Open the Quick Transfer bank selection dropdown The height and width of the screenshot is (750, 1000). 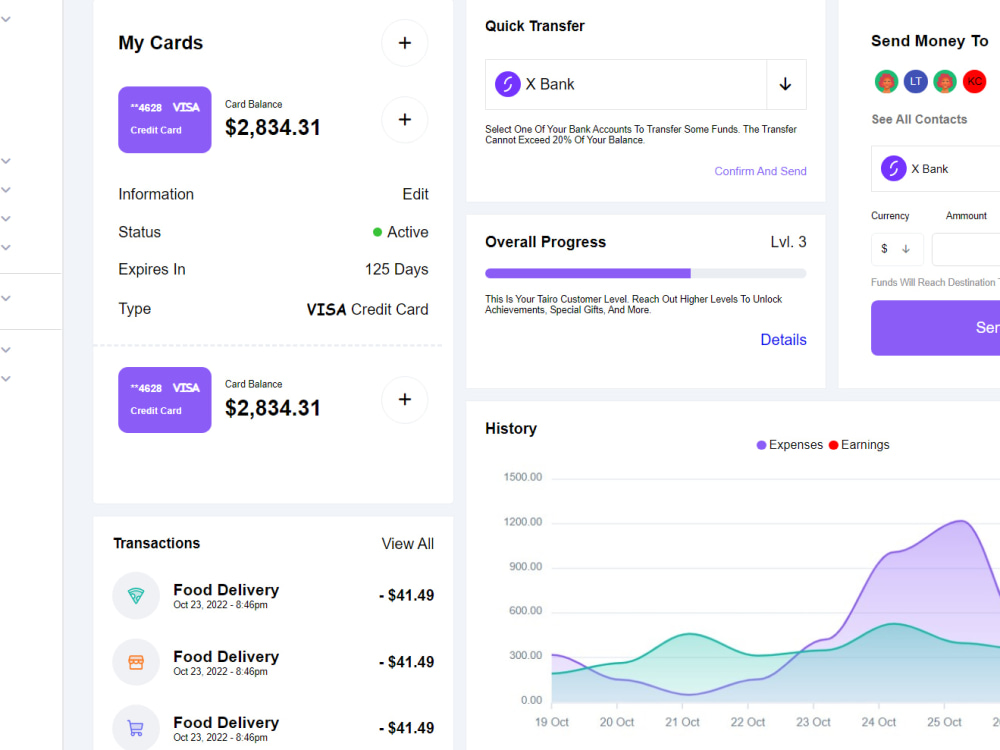click(x=787, y=84)
